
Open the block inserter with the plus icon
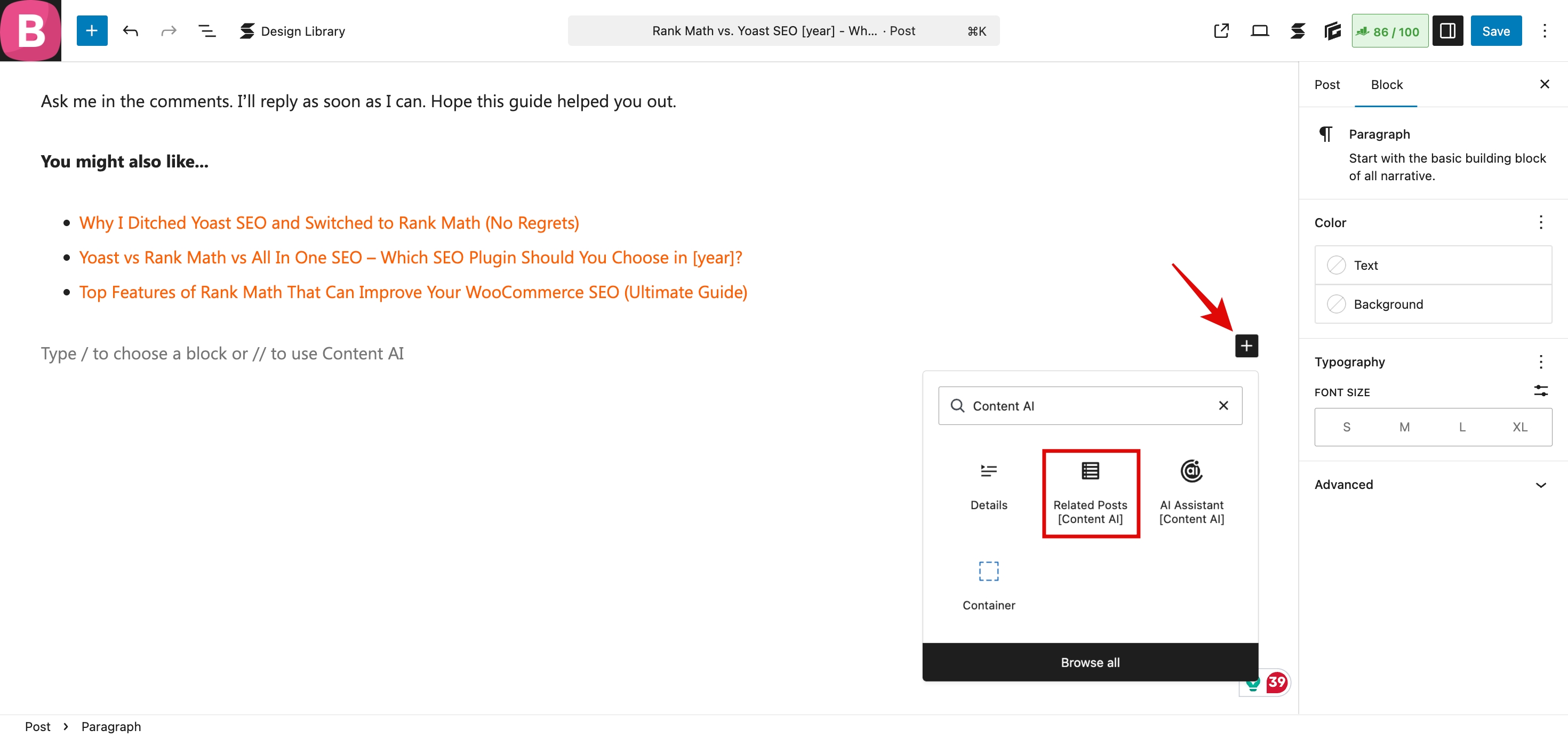(92, 30)
